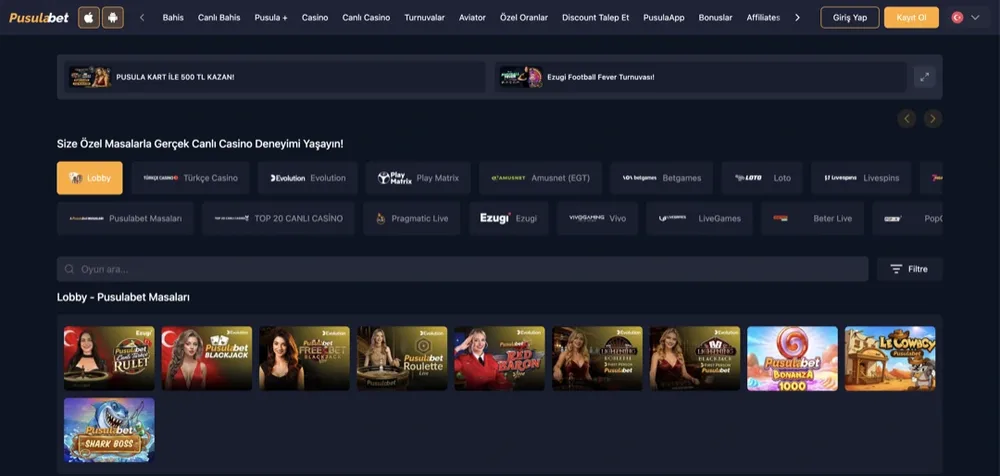
Task: Select the Lobby provider tab
Action: 90,178
